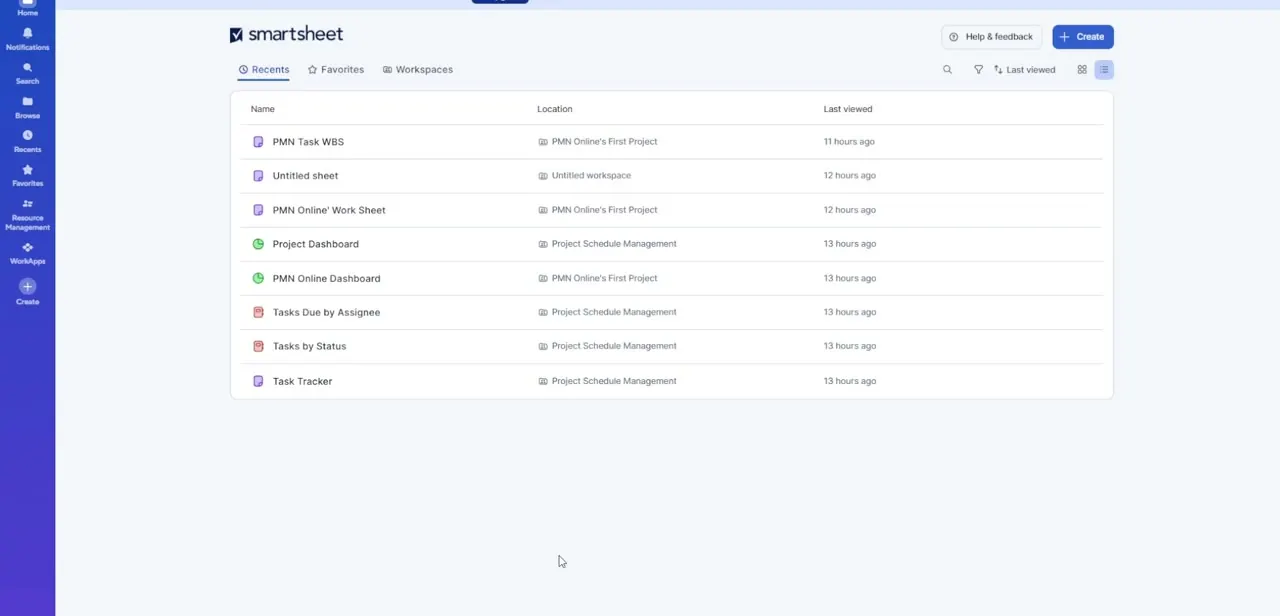Click Untitled sheet row icon

coord(258,176)
